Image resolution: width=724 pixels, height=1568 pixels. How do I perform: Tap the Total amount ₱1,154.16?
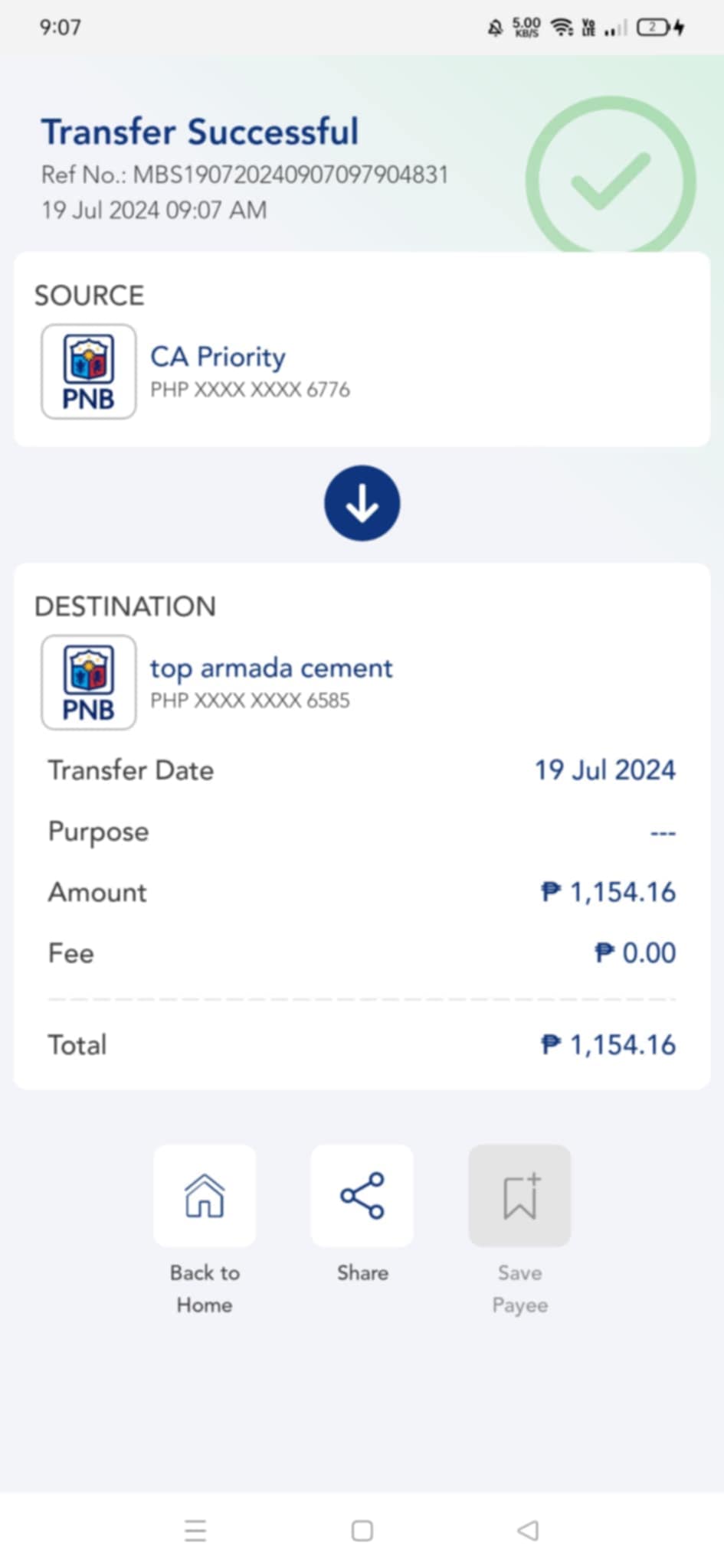(x=608, y=1044)
